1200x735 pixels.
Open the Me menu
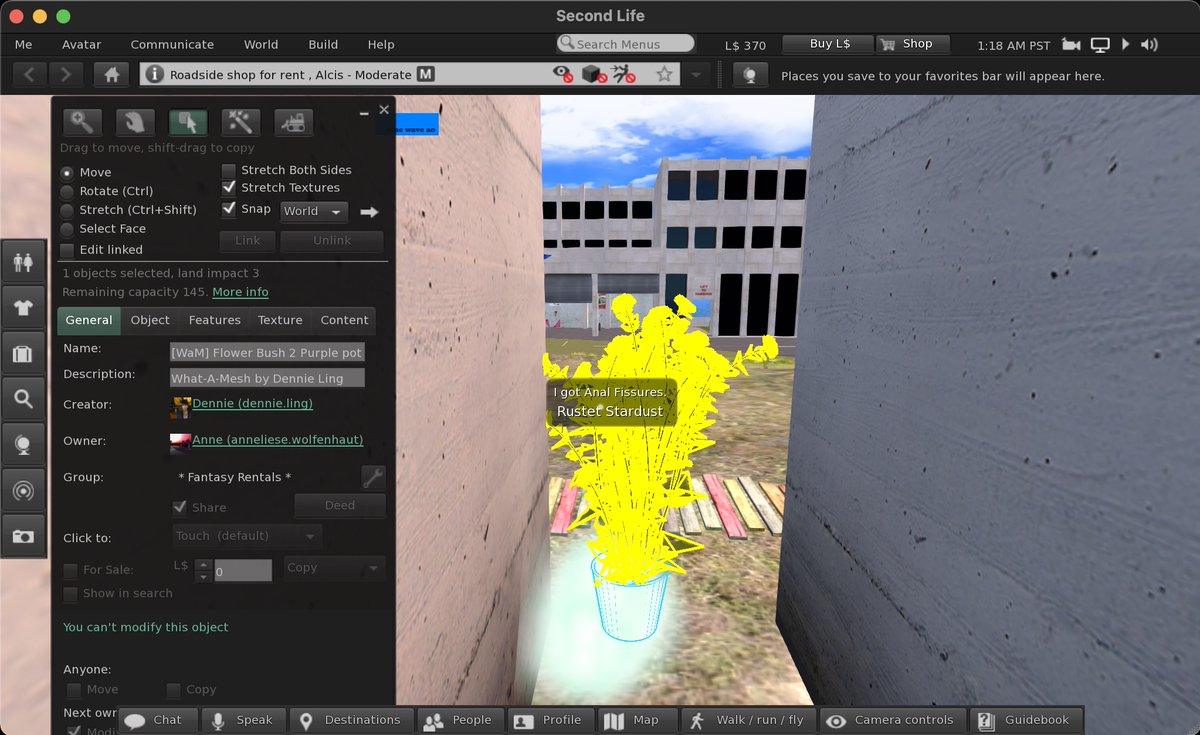(23, 45)
